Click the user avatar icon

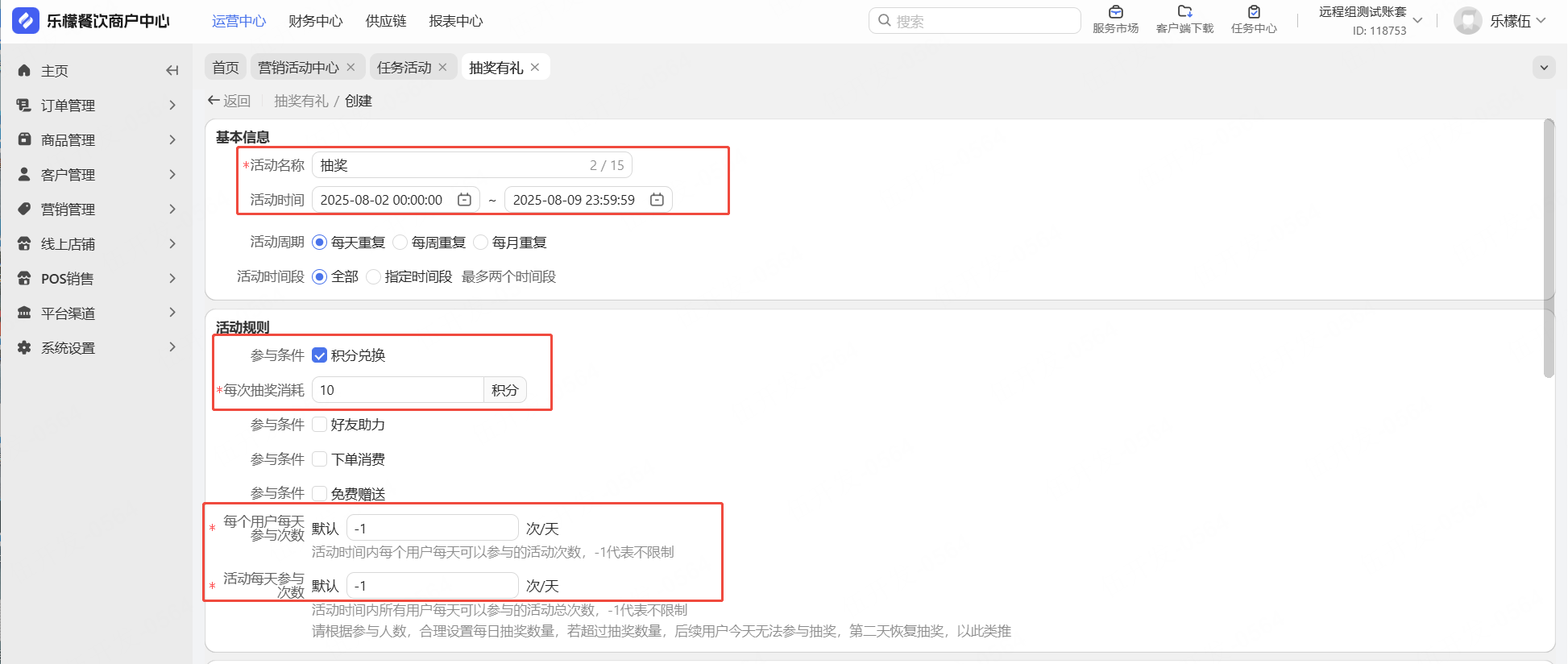point(1468,21)
